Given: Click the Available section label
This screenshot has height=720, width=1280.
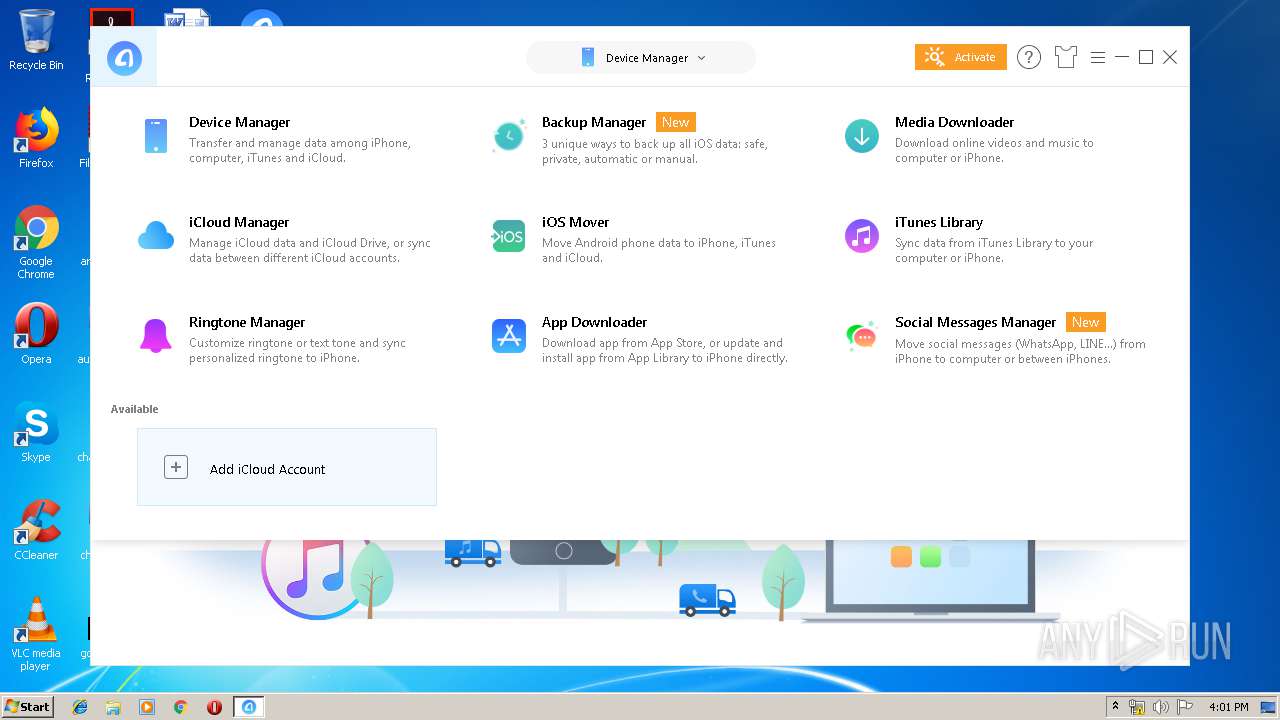Looking at the screenshot, I should coord(135,409).
